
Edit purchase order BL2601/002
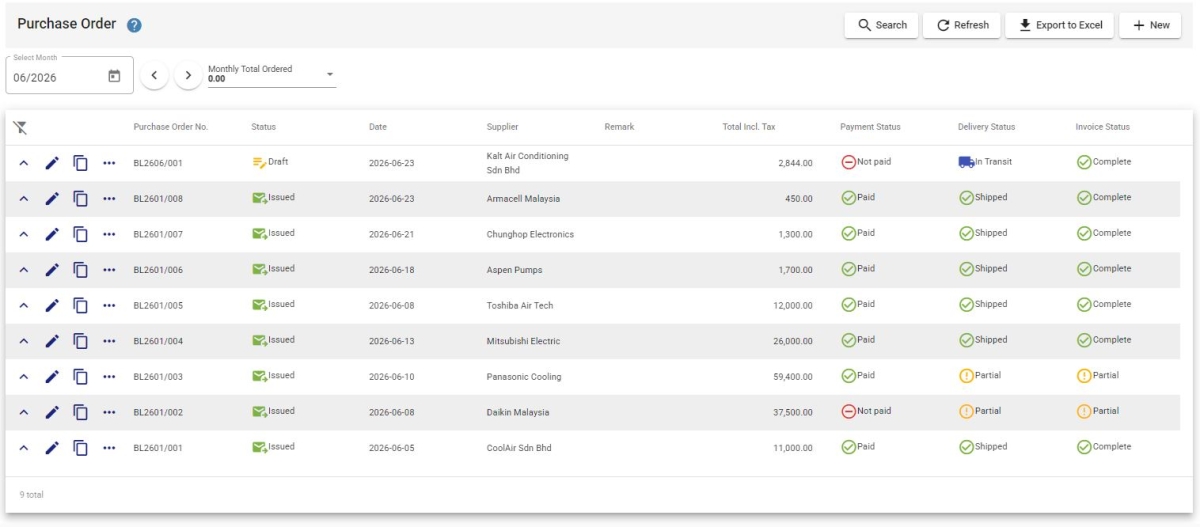pyautogui.click(x=52, y=412)
